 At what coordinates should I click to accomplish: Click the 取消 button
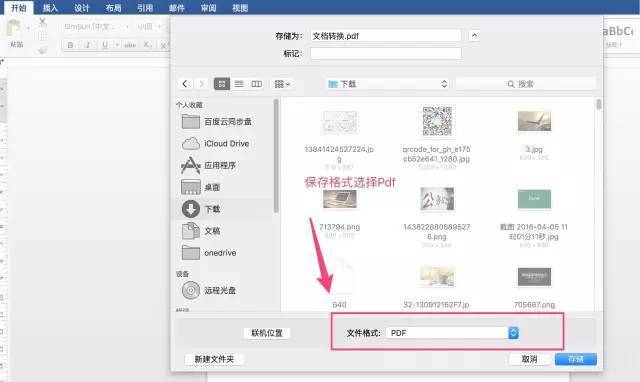(x=529, y=359)
